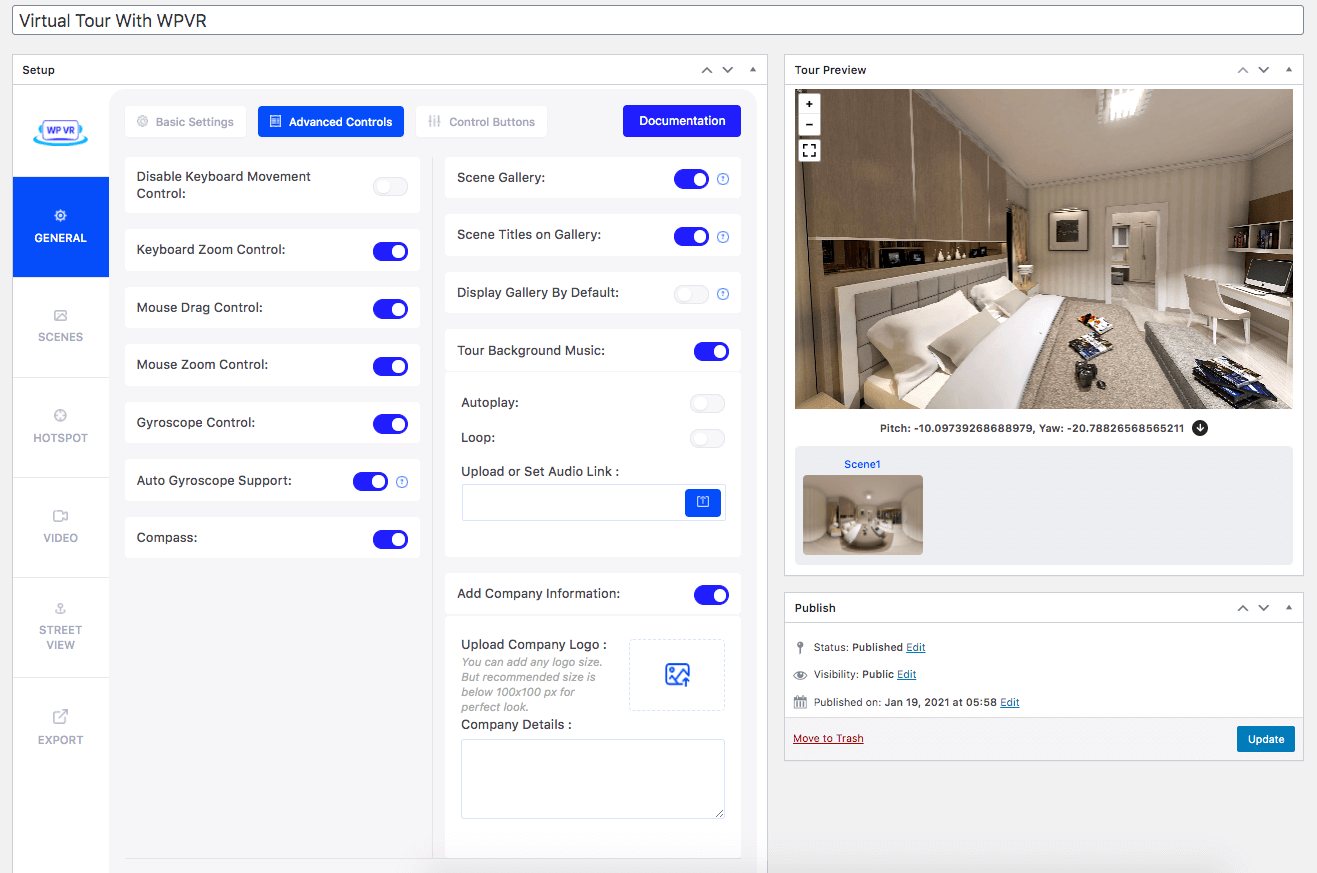1317x873 pixels.
Task: Select the Scene1 thumbnail
Action: click(x=862, y=514)
